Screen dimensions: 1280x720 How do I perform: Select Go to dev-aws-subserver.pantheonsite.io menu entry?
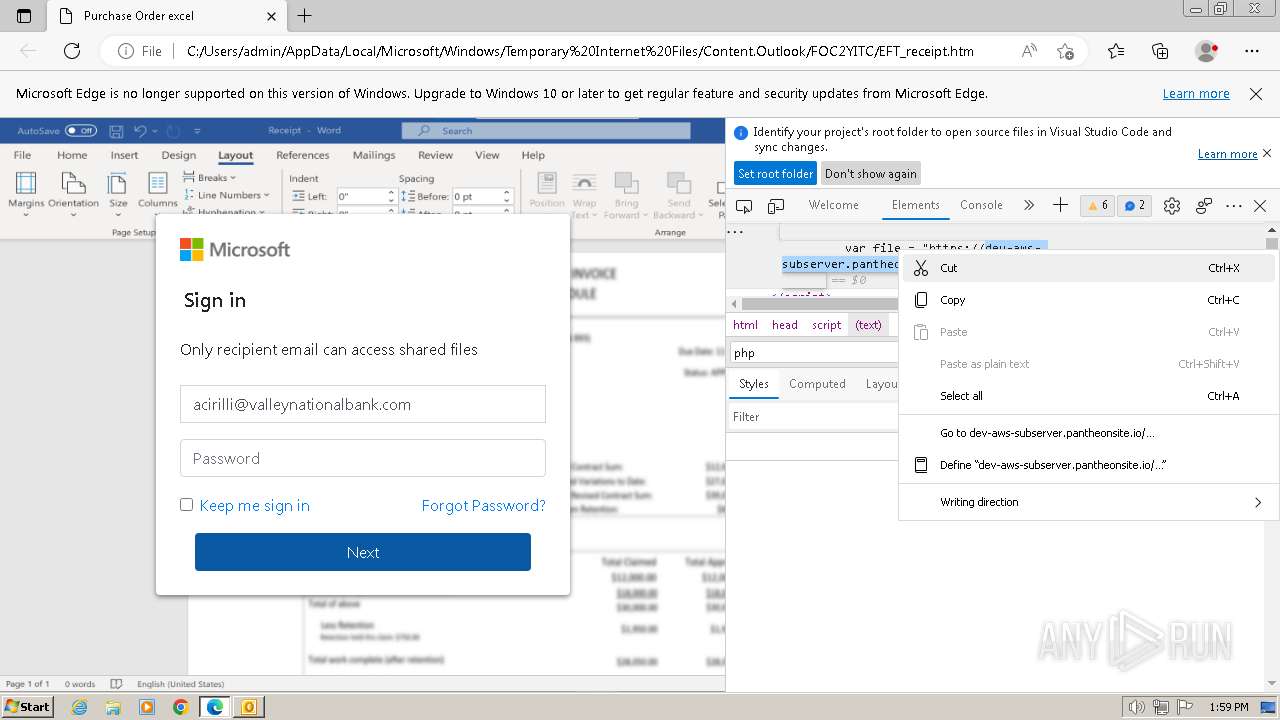click(x=1088, y=433)
